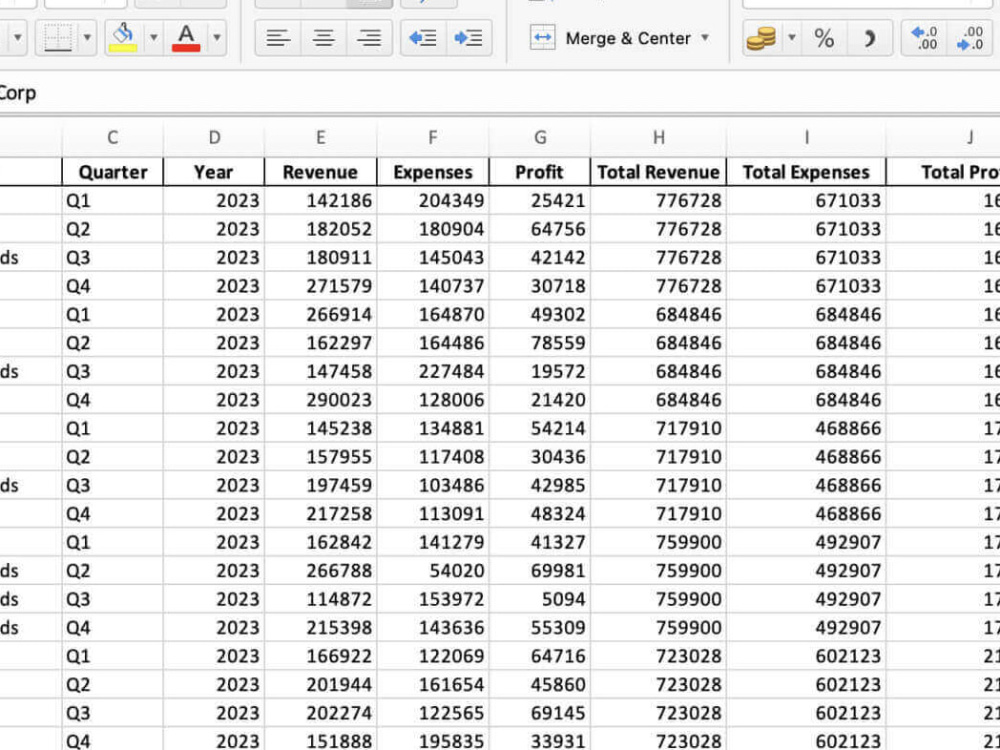Click the Quarter header cell
Image resolution: width=1000 pixels, height=750 pixels.
click(x=112, y=172)
